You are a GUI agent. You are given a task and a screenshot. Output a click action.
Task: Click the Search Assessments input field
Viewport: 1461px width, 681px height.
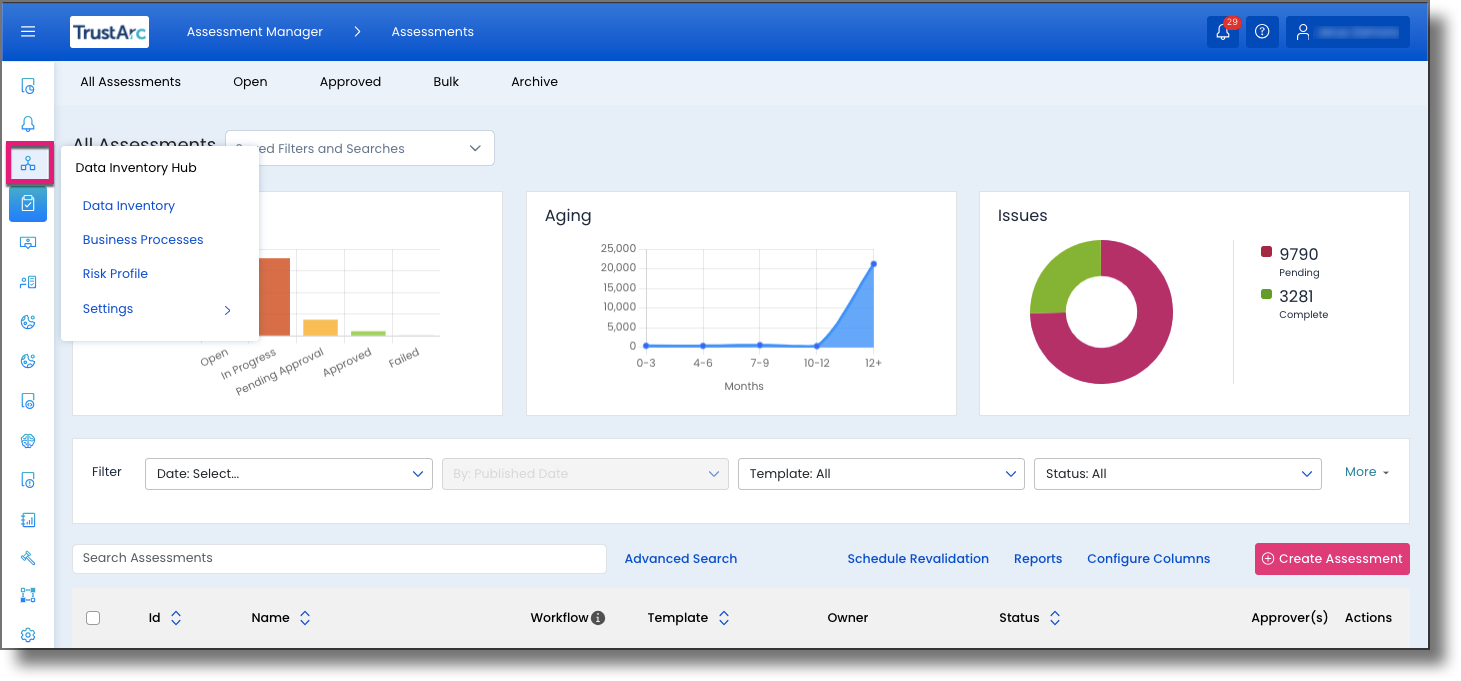pyautogui.click(x=339, y=558)
